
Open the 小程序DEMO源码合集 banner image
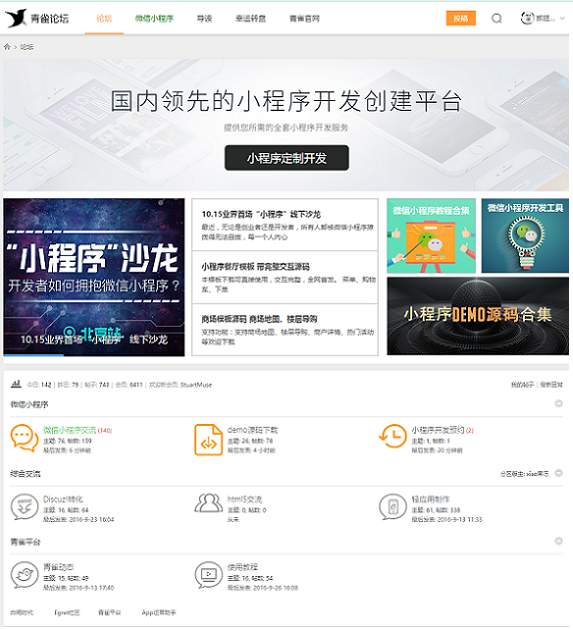(x=478, y=316)
